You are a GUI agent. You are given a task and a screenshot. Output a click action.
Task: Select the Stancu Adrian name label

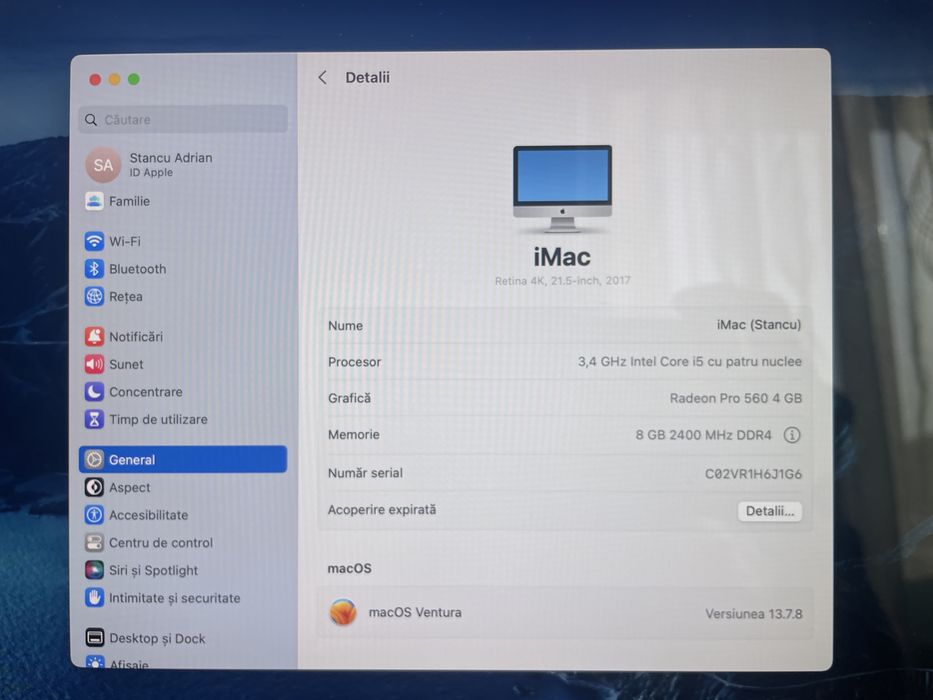[171, 158]
